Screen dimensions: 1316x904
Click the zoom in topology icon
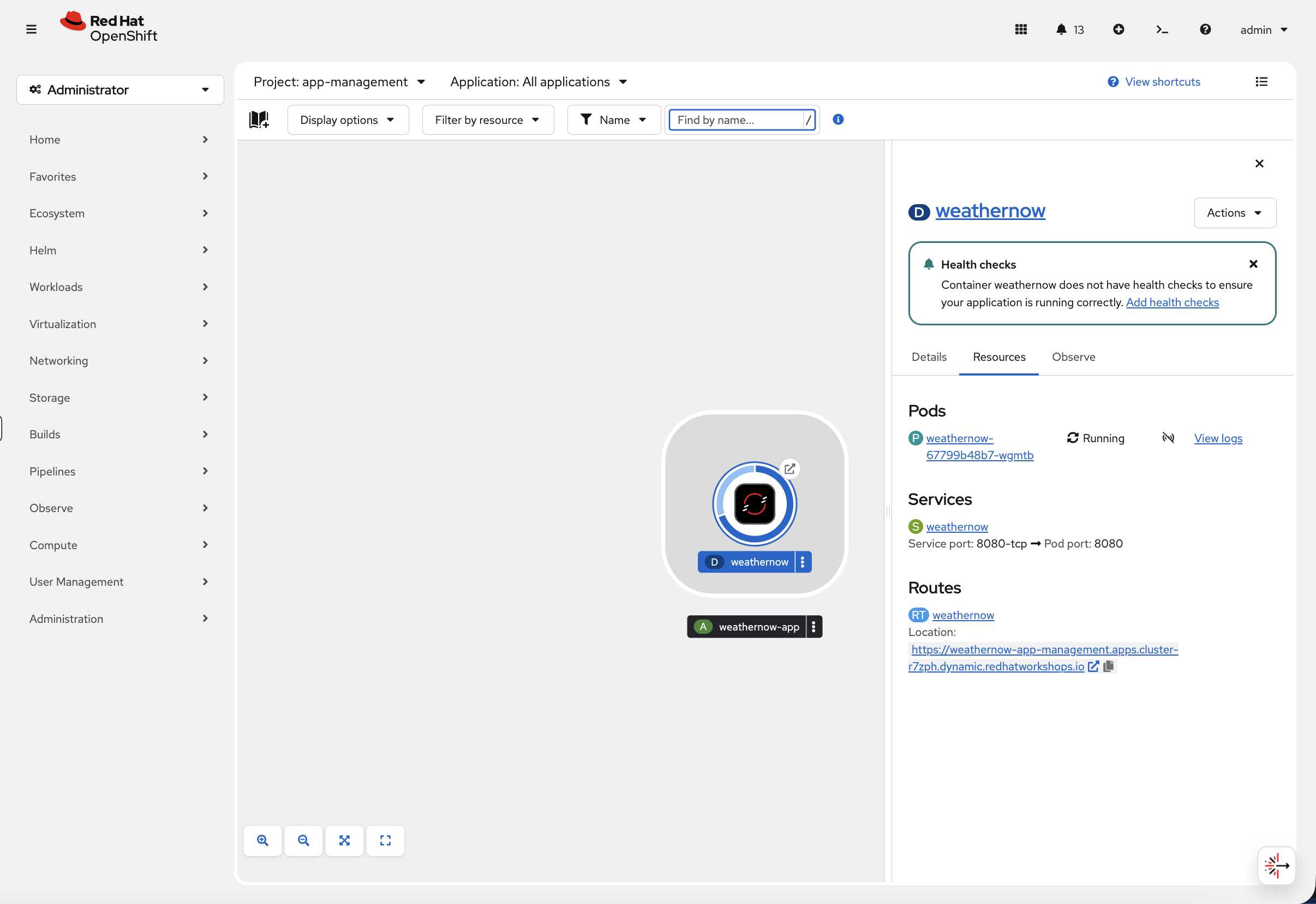pyautogui.click(x=262, y=841)
